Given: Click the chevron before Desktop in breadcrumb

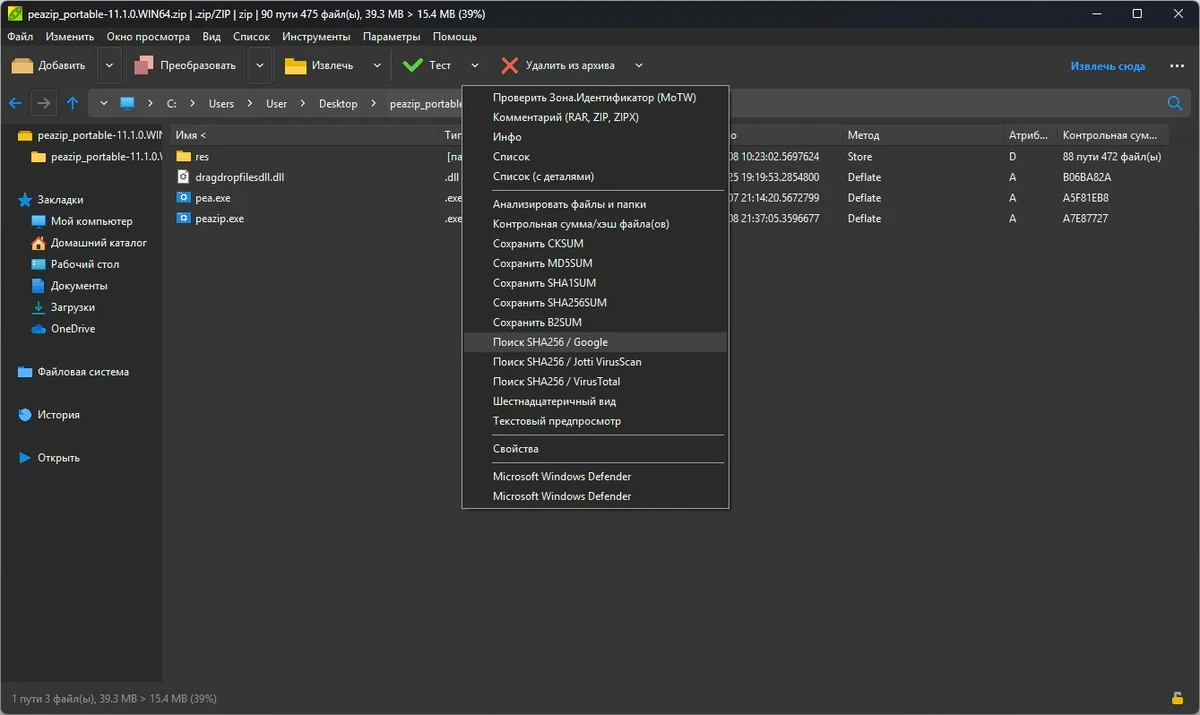Looking at the screenshot, I should coord(303,104).
